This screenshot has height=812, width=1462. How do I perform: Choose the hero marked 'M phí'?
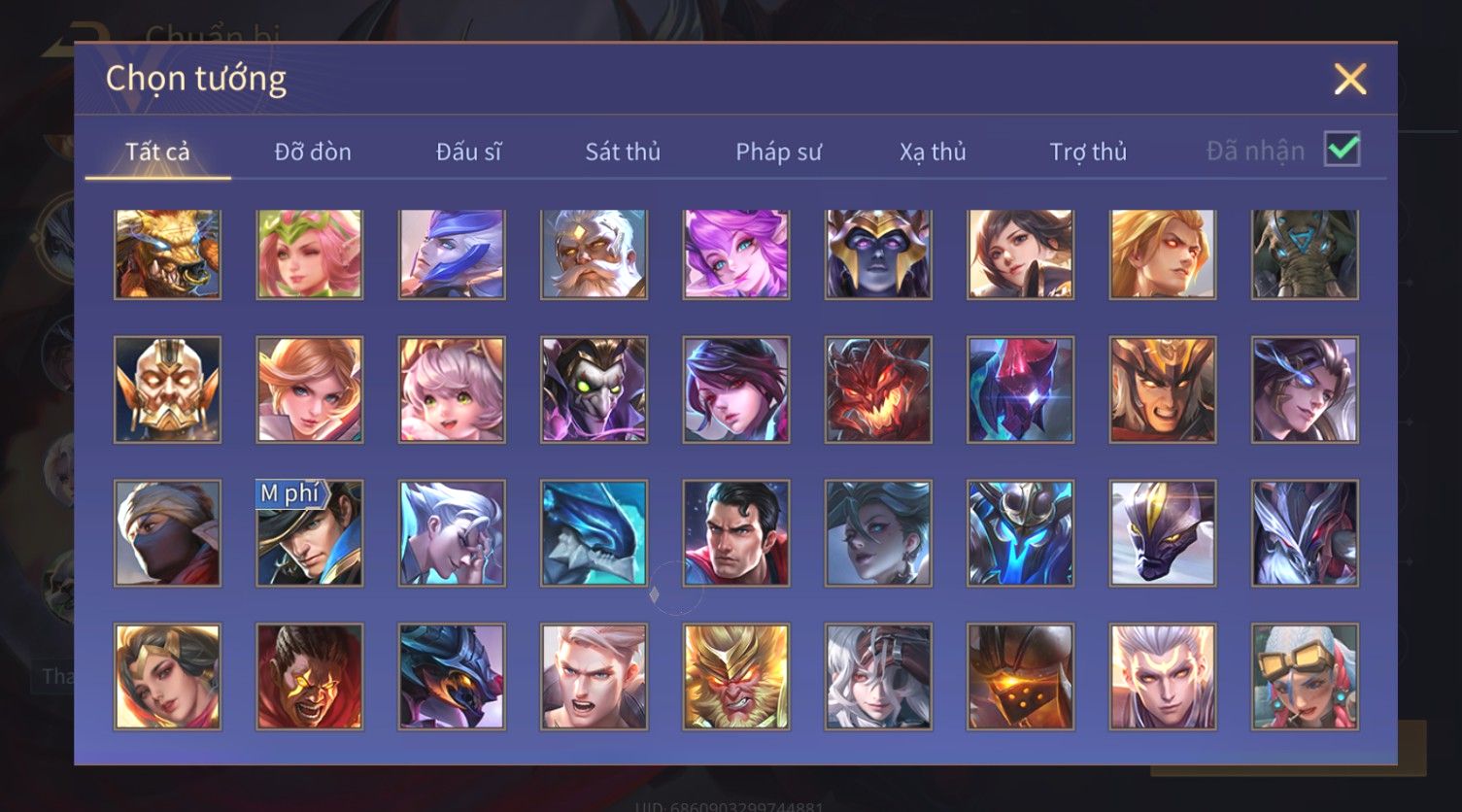tap(309, 533)
